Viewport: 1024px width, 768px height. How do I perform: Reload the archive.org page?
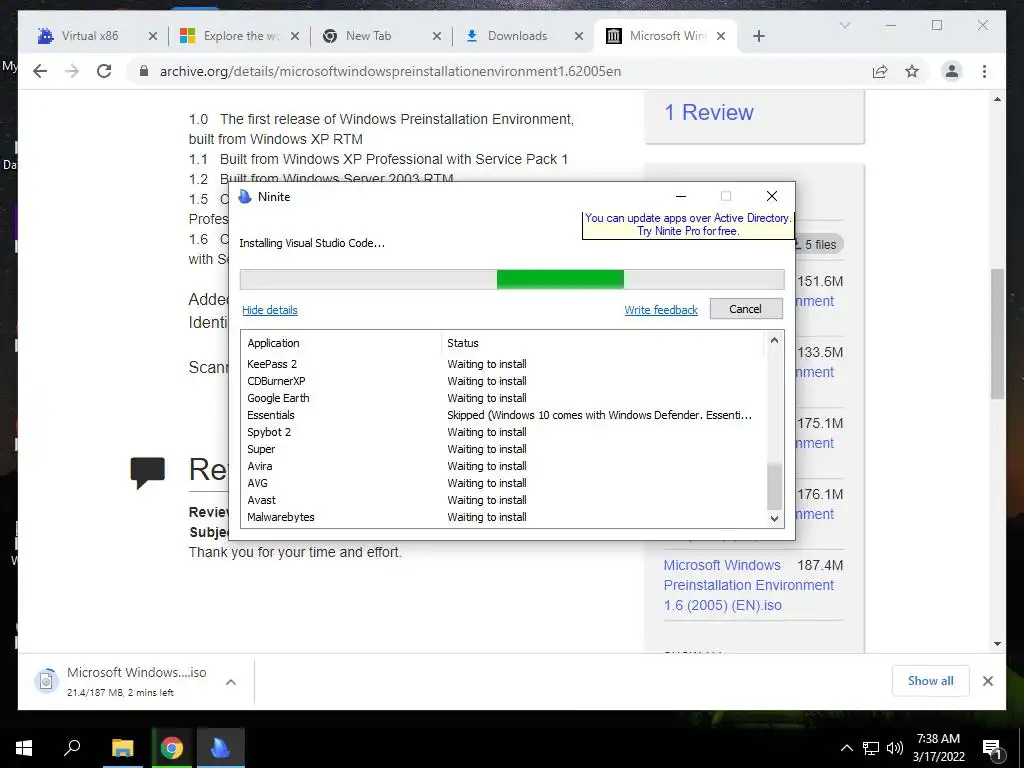(104, 71)
